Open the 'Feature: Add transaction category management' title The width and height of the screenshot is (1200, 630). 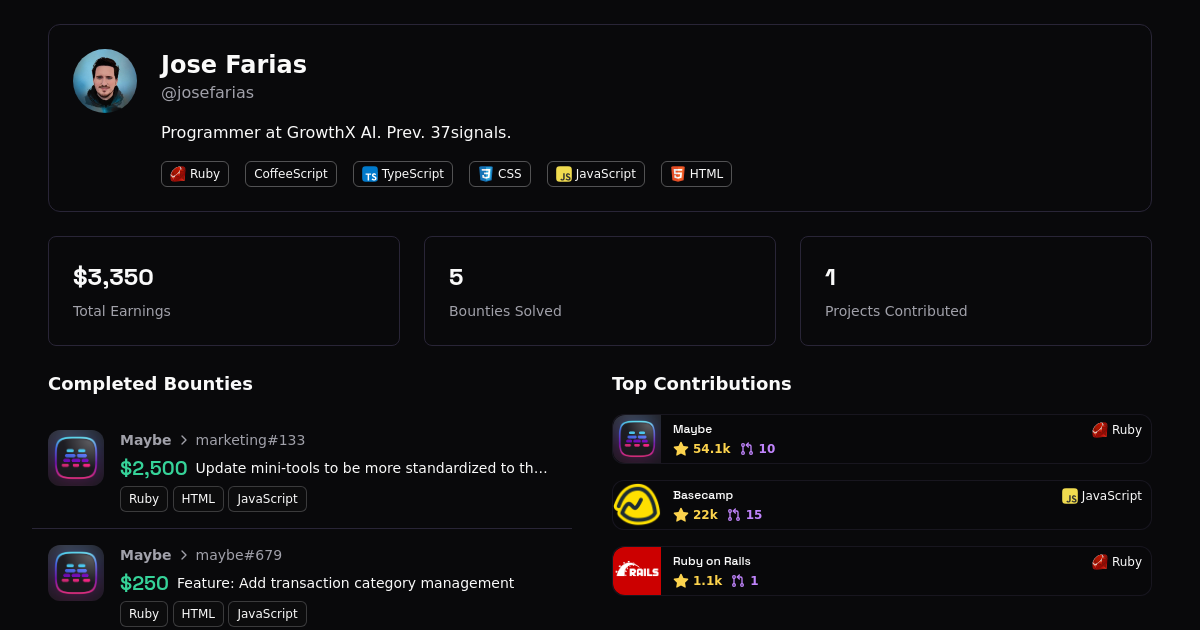tap(345, 583)
